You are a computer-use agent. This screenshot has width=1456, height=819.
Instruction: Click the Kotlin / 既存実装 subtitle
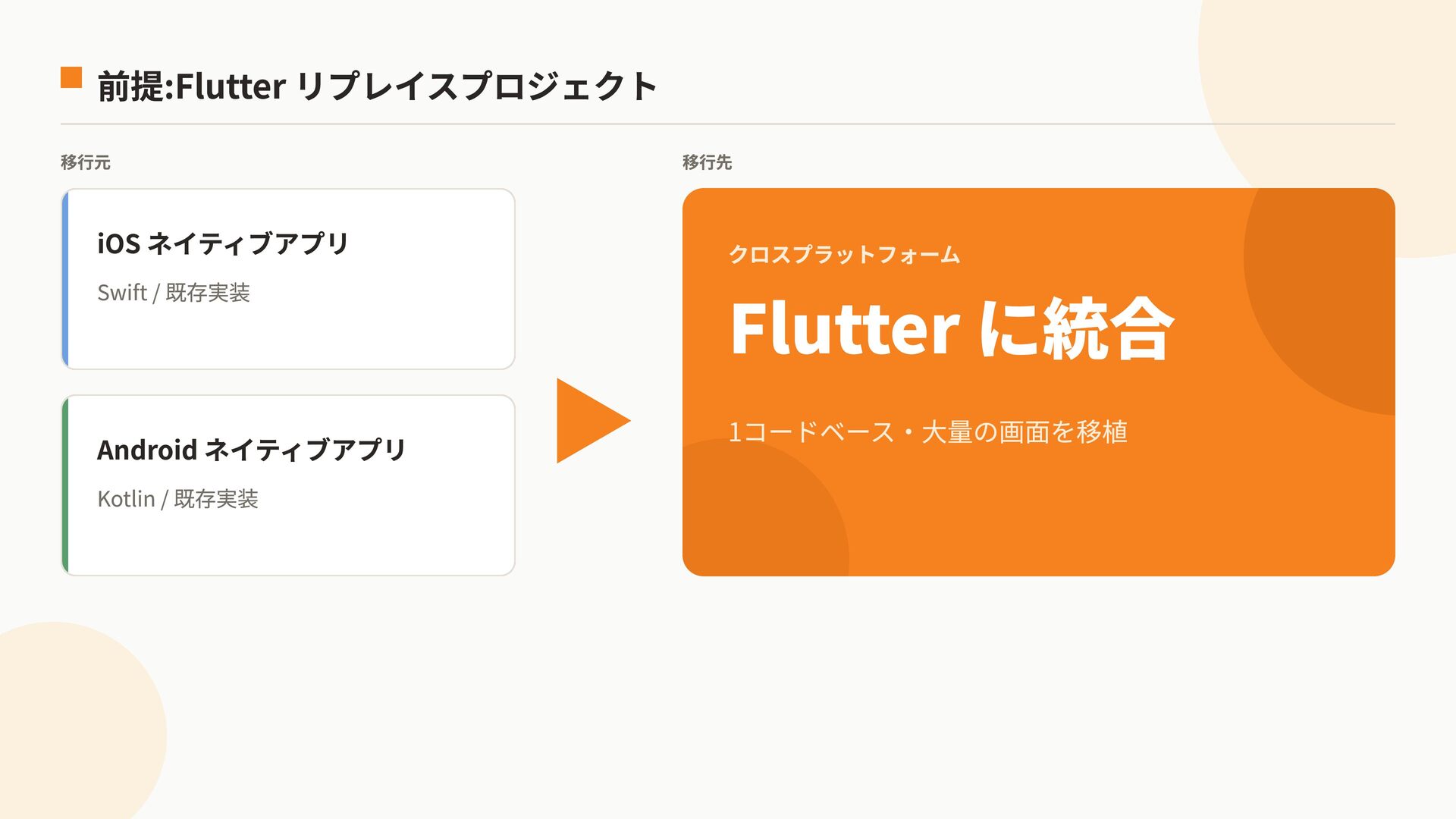(177, 499)
